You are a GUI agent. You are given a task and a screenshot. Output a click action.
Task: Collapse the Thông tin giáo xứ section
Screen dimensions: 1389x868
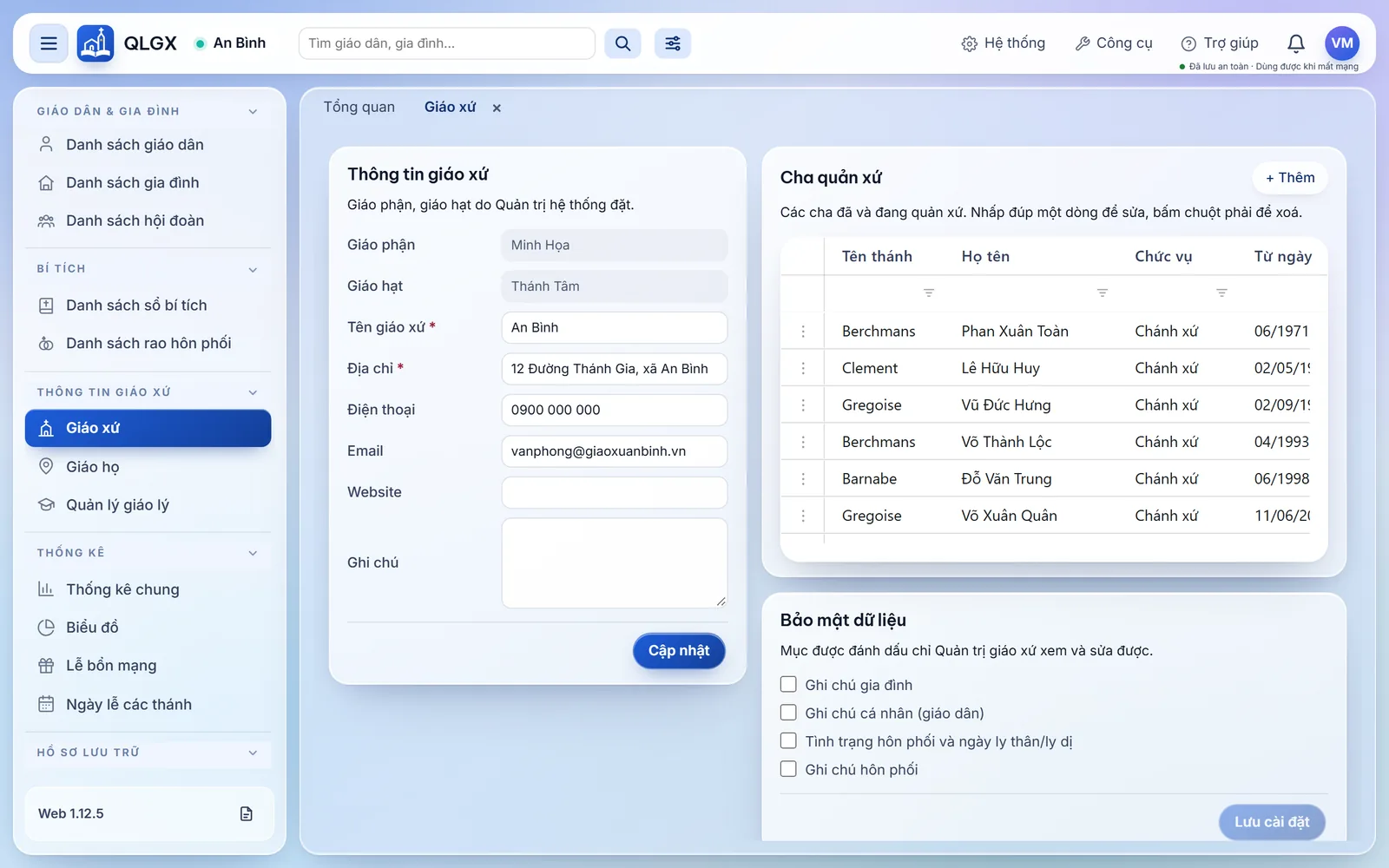253,392
